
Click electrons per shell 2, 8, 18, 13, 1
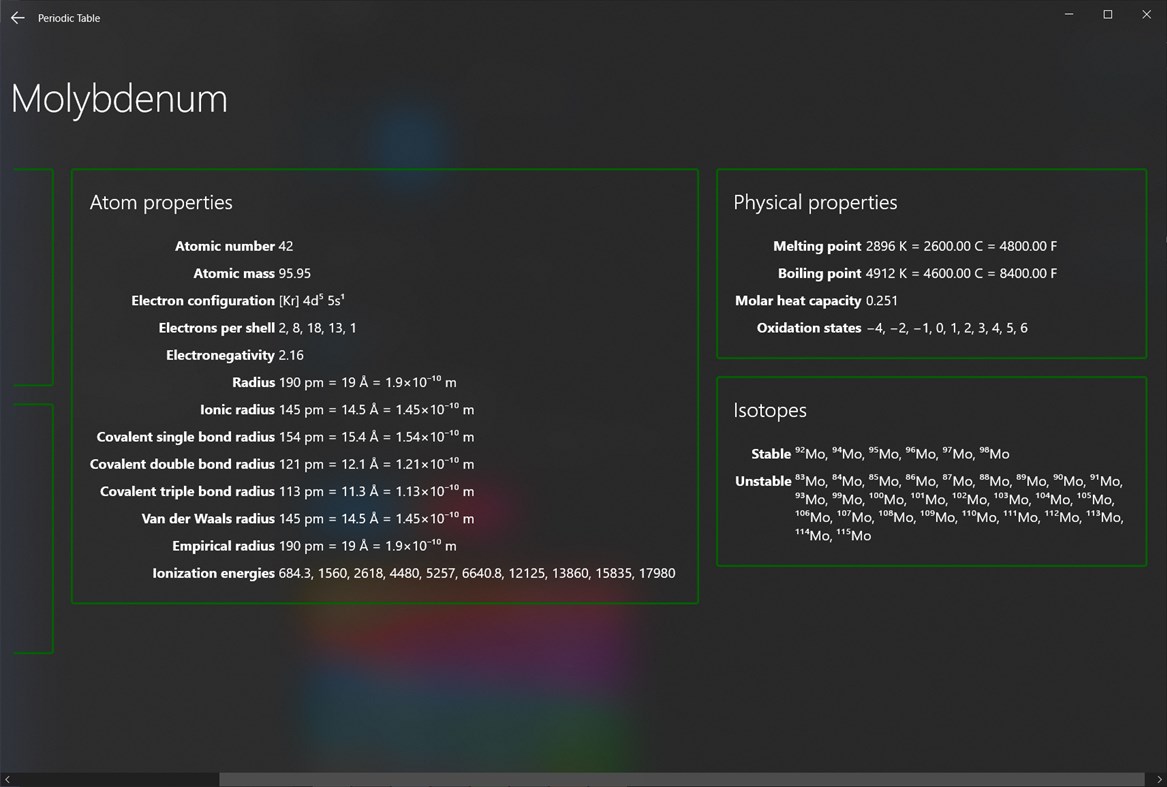(318, 328)
